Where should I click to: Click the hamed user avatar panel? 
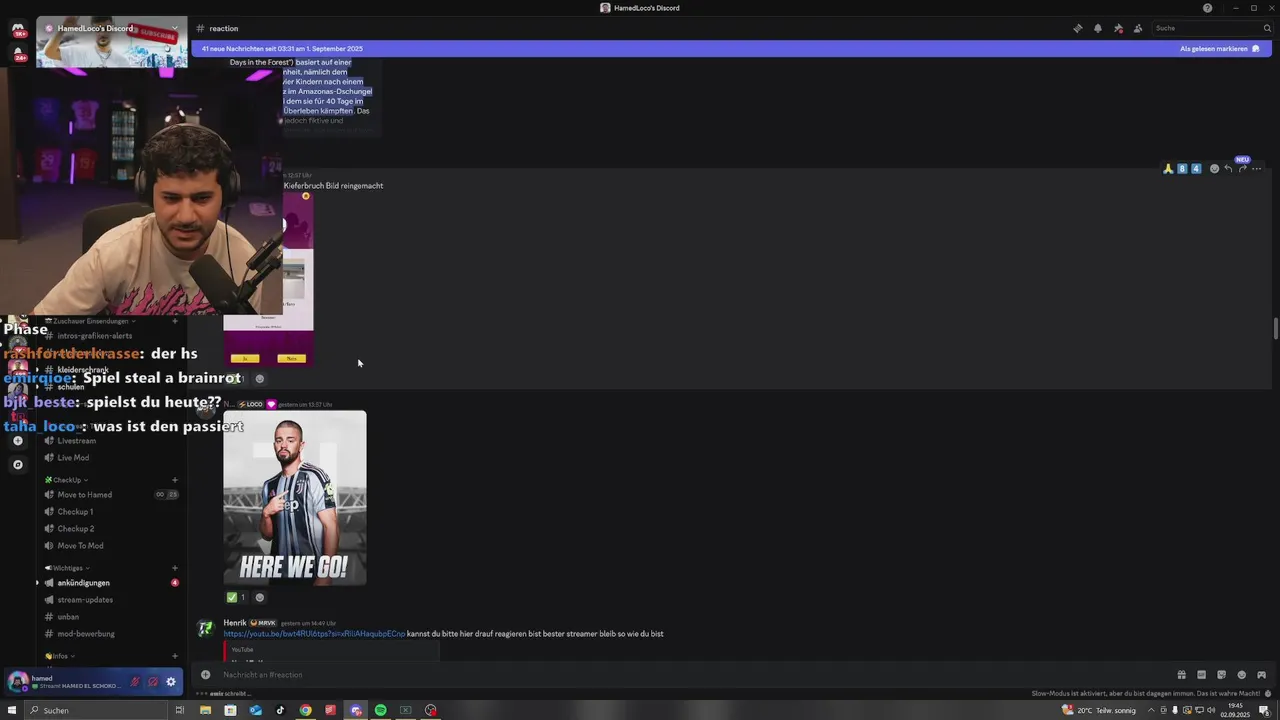65,682
